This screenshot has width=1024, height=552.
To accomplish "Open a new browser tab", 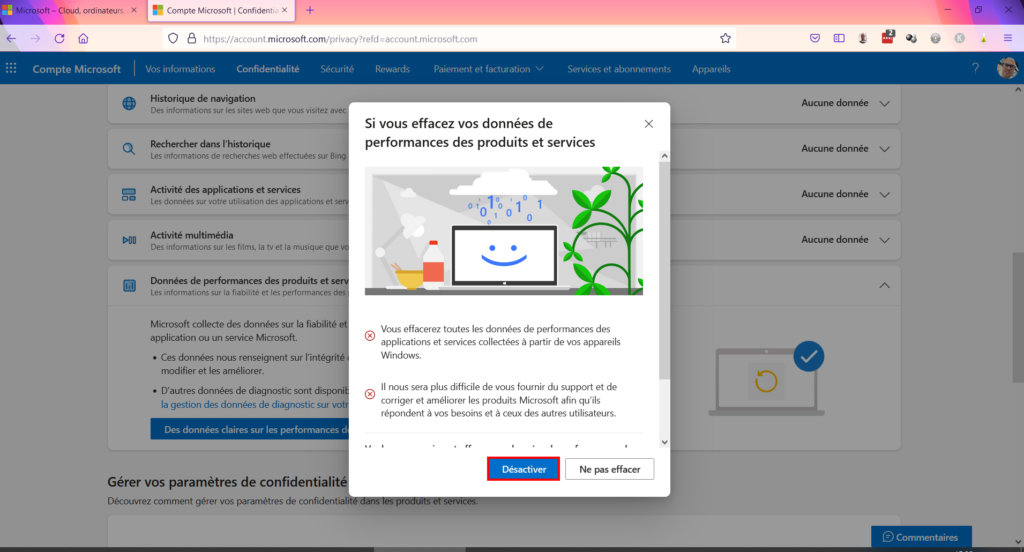I will pyautogui.click(x=310, y=10).
